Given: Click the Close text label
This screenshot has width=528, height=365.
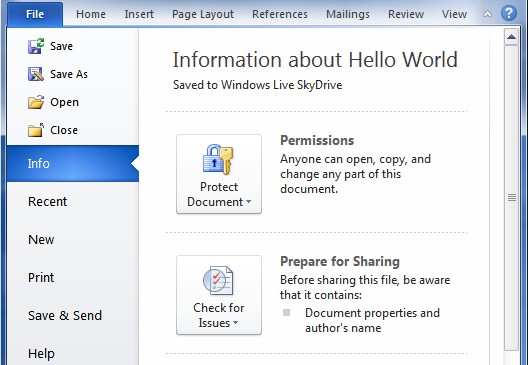Looking at the screenshot, I should point(64,130).
